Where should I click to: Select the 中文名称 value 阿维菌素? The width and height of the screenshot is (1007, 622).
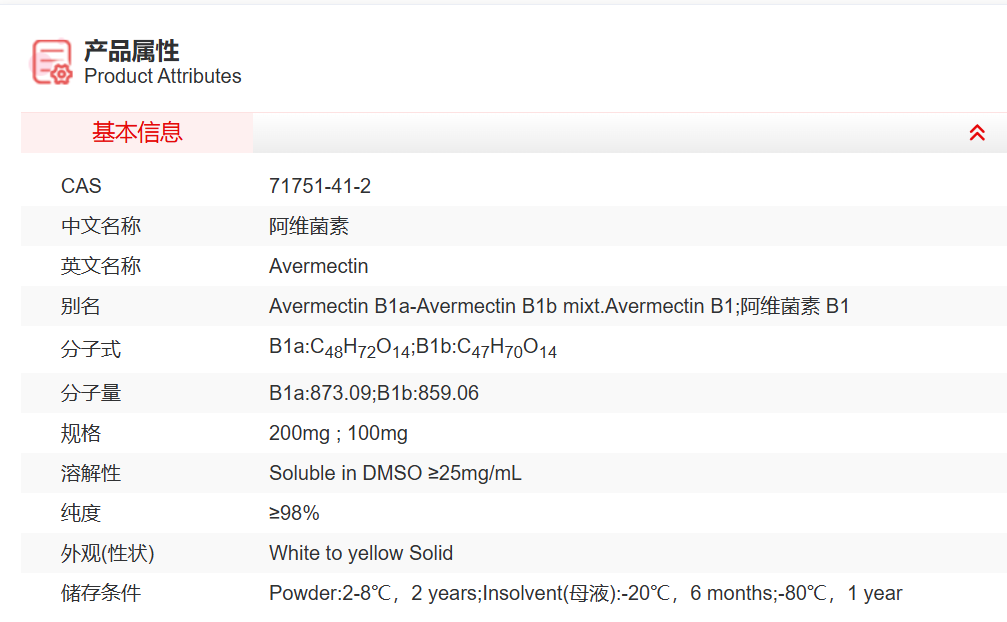click(x=309, y=226)
